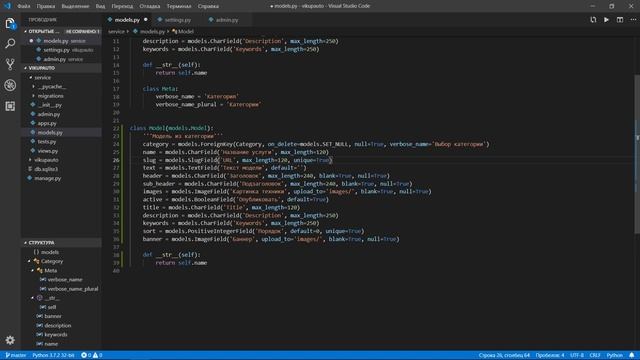
Task: Click the Python language mode selector
Action: click(614, 355)
